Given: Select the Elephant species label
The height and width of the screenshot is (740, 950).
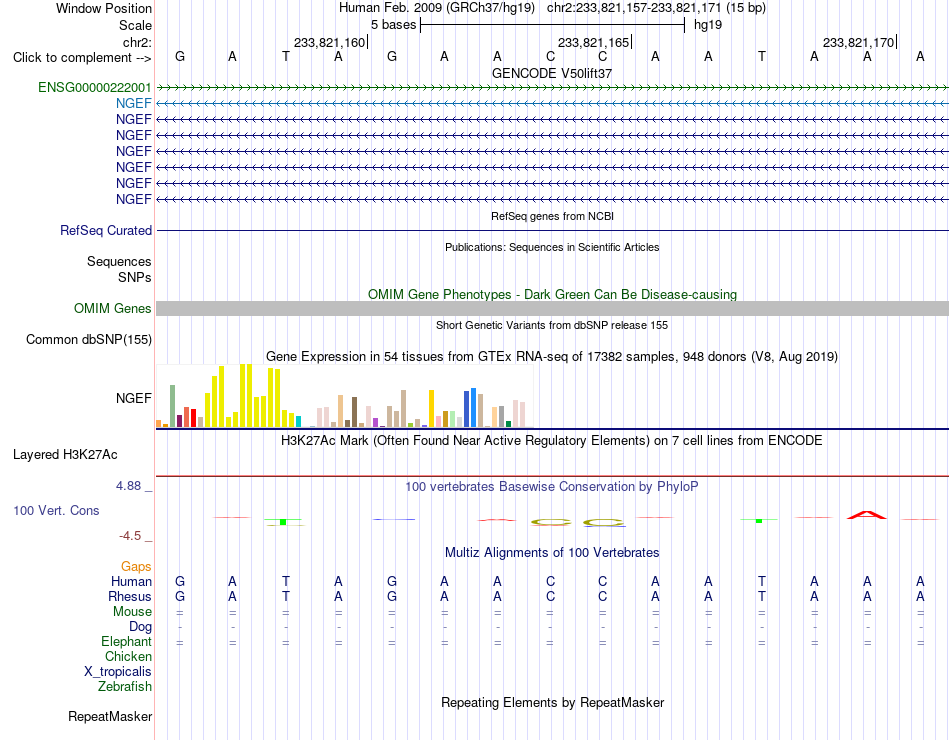Looking at the screenshot, I should coord(126,641).
